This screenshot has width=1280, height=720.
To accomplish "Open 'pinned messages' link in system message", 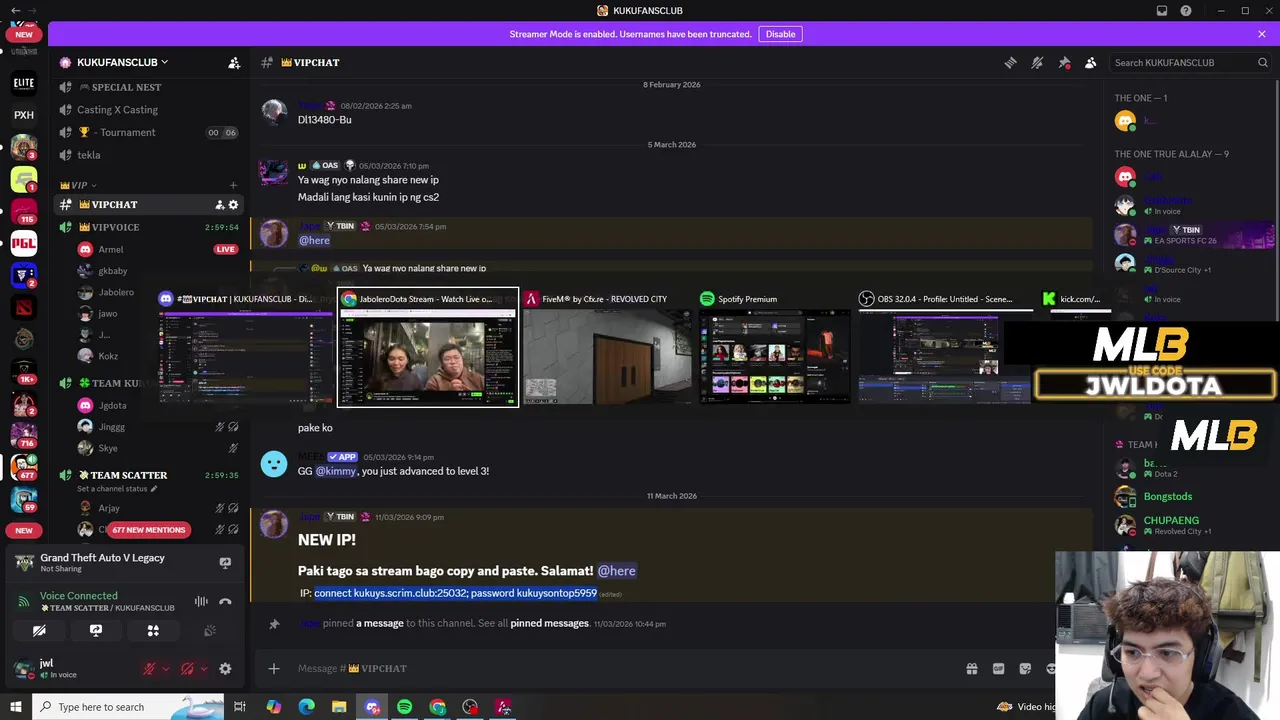I will 549,624.
